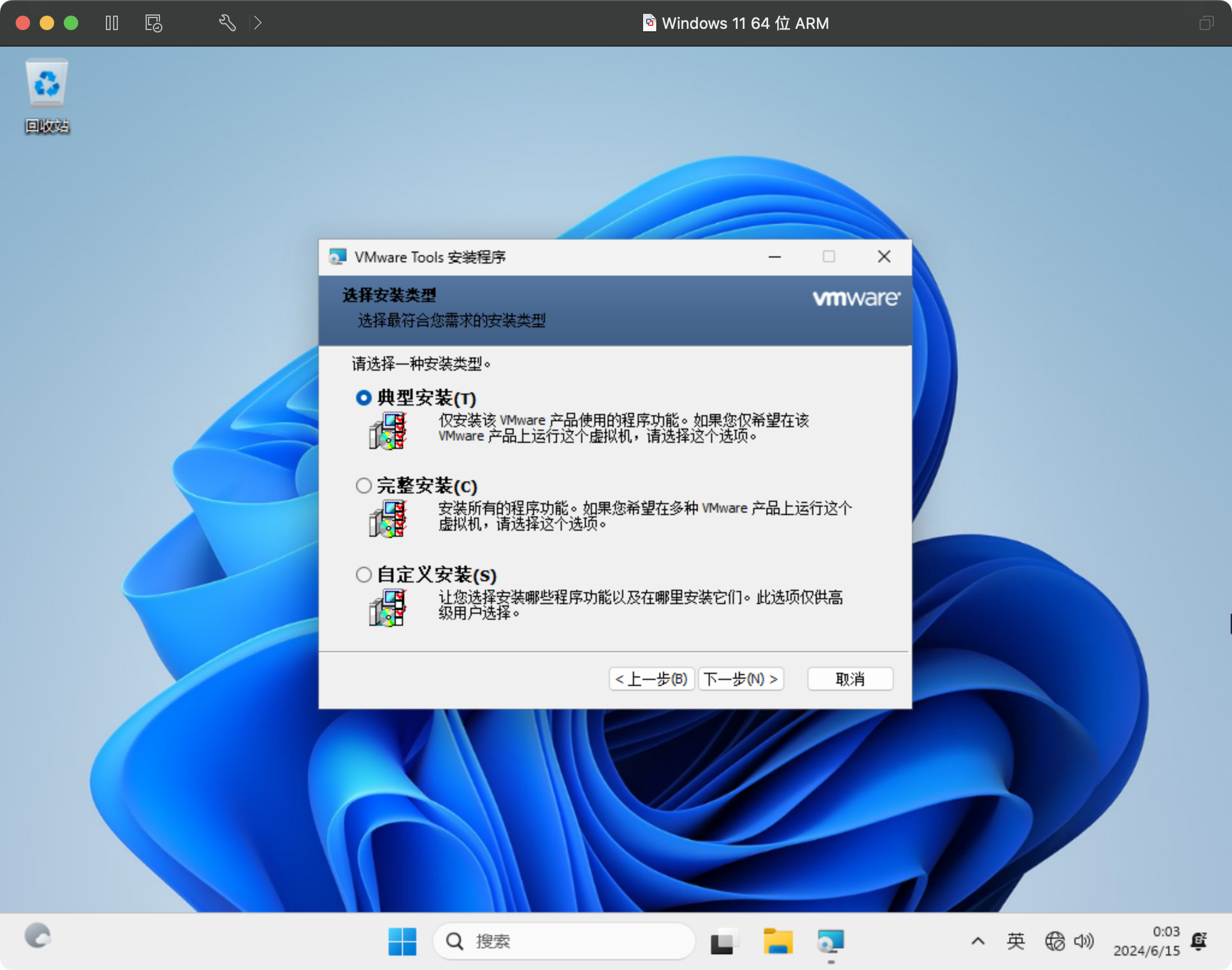Click the taskbar 搜索 search field
The height and width of the screenshot is (970, 1232).
pyautogui.click(x=564, y=941)
